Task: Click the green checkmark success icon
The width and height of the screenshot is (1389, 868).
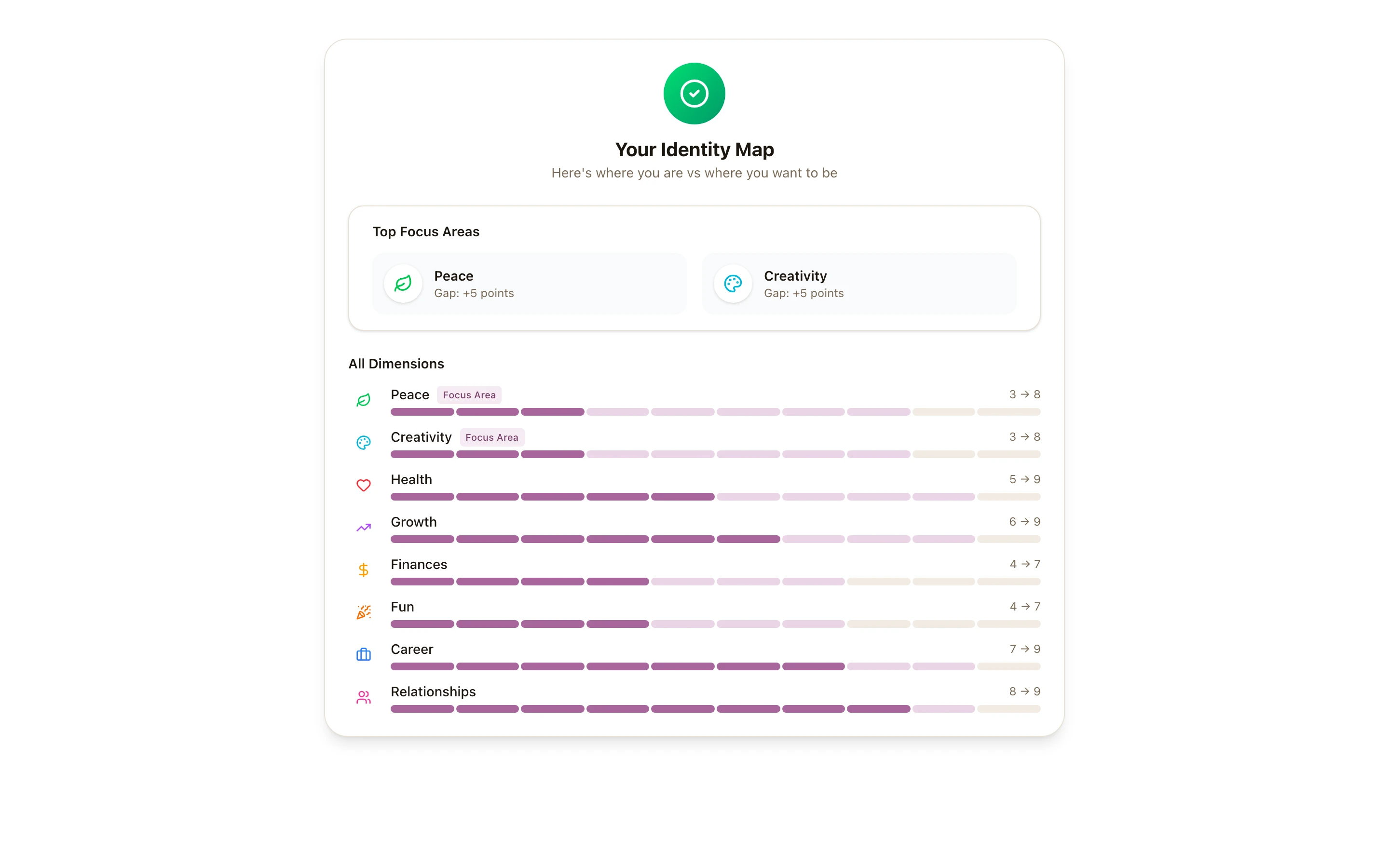Action: (x=694, y=93)
